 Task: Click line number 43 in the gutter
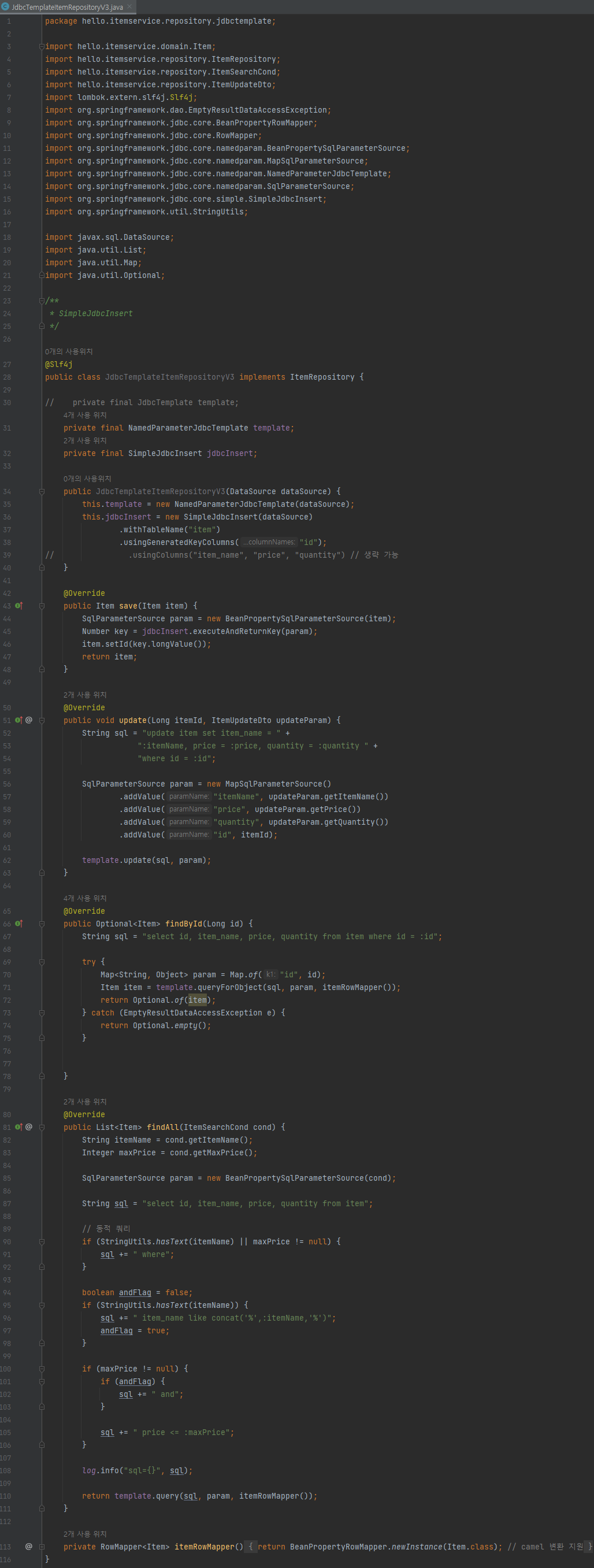pos(7,606)
